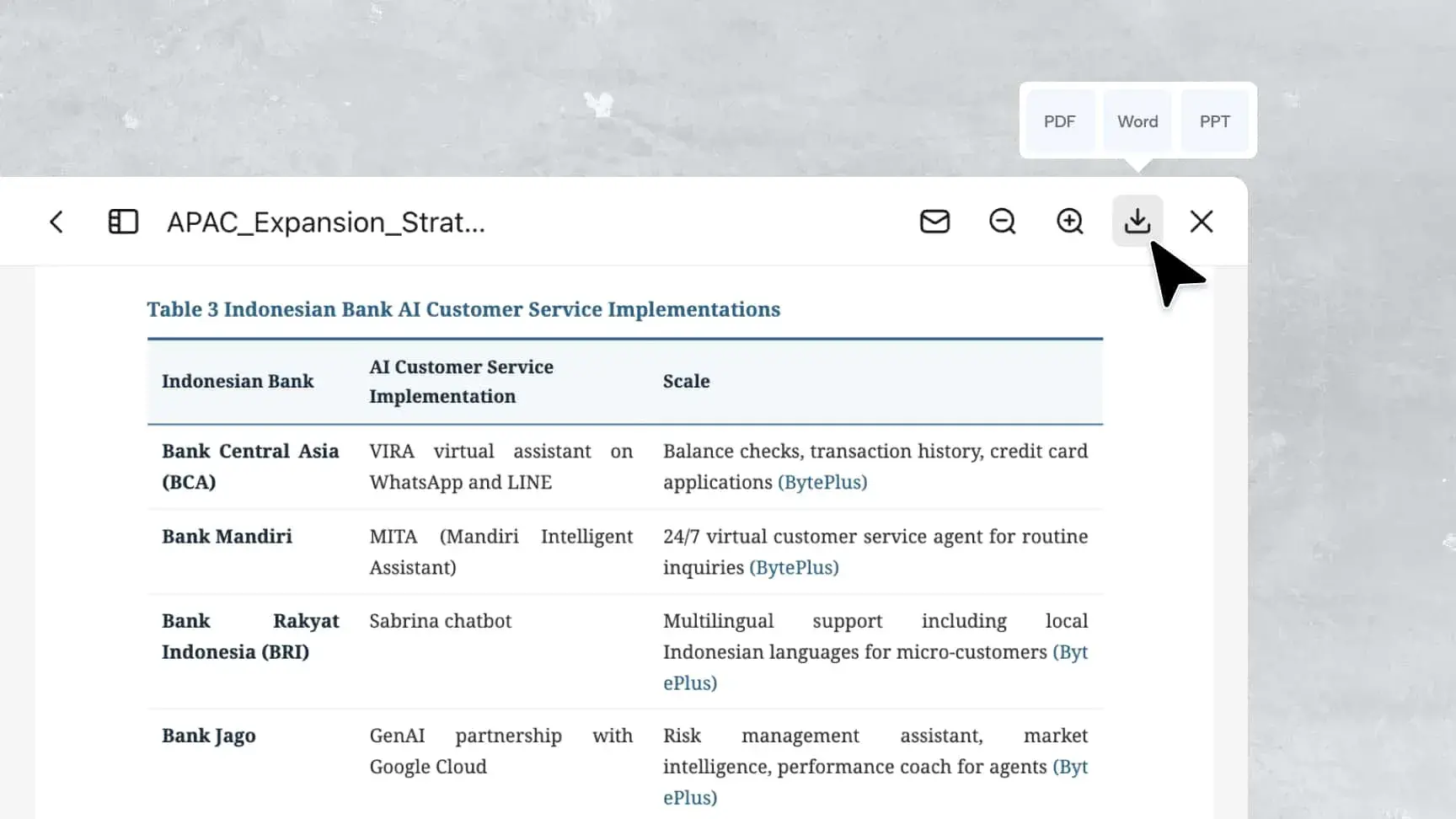Open BytePlus citation in Bank Mandiri row
The height and width of the screenshot is (819, 1456).
pyautogui.click(x=794, y=567)
